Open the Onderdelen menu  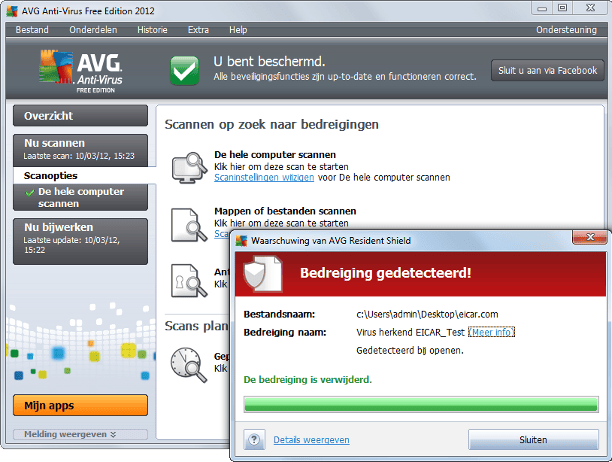pyautogui.click(x=93, y=30)
